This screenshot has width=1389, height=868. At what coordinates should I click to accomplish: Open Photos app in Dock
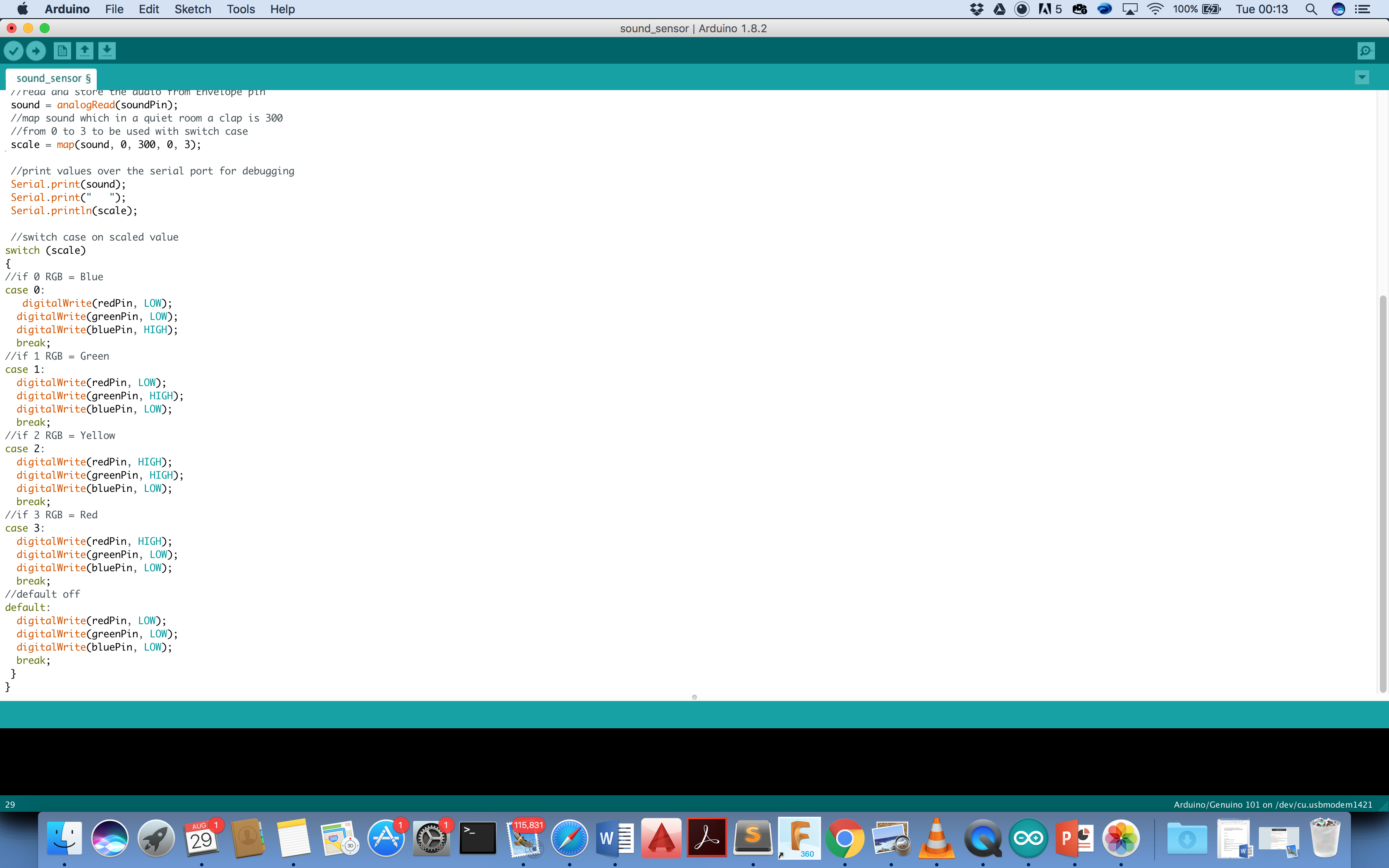click(x=1120, y=838)
